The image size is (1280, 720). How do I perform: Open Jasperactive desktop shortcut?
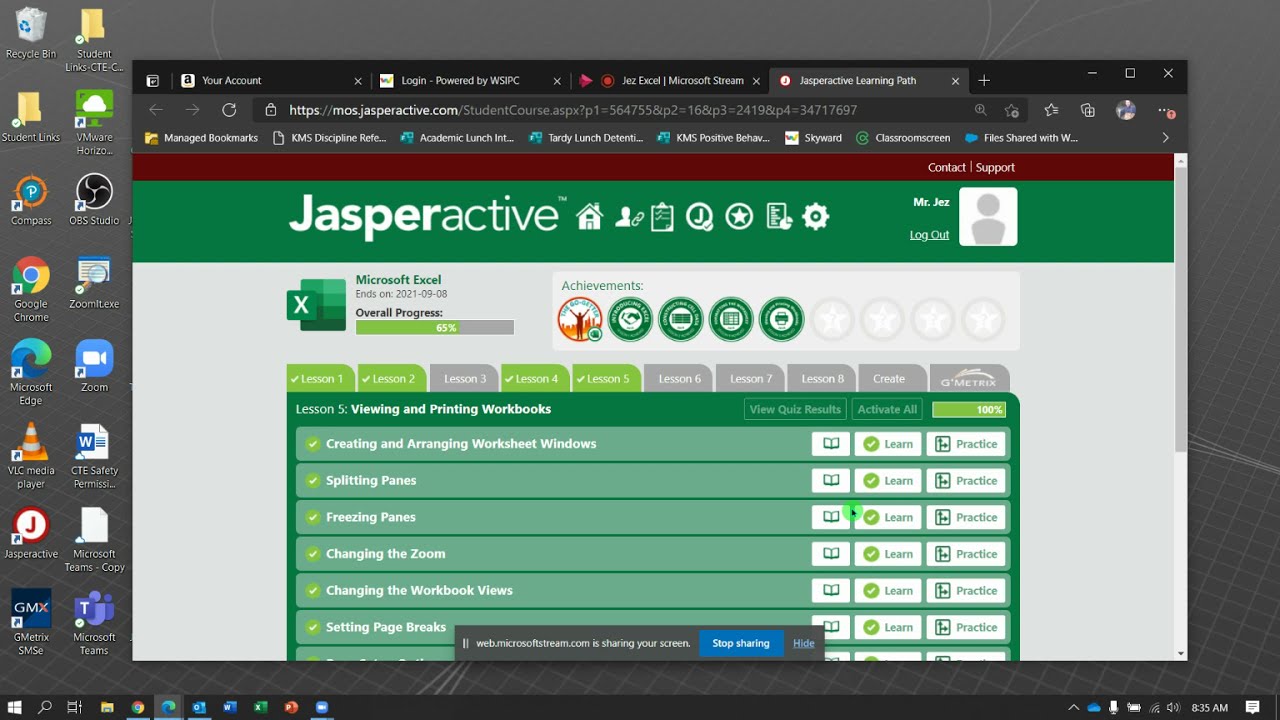(x=31, y=533)
